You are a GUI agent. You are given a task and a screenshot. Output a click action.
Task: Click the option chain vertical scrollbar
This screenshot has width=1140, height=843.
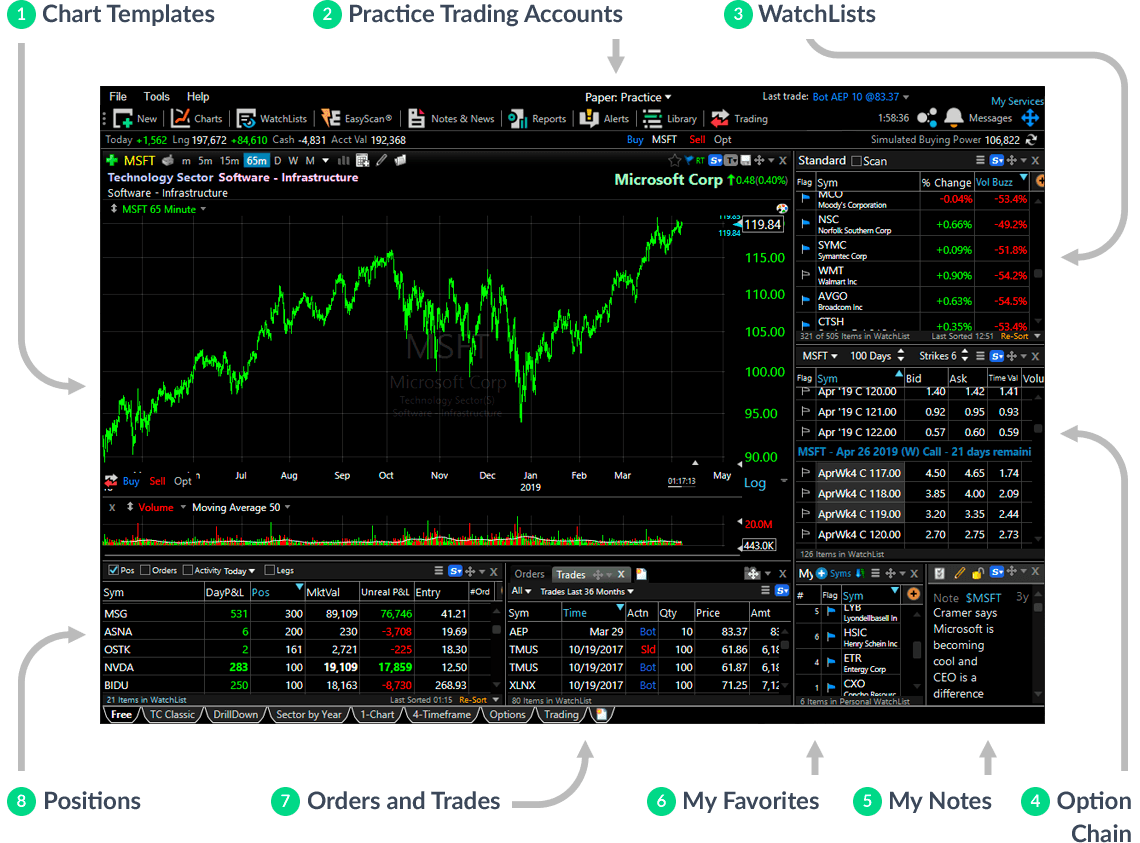(1037, 430)
